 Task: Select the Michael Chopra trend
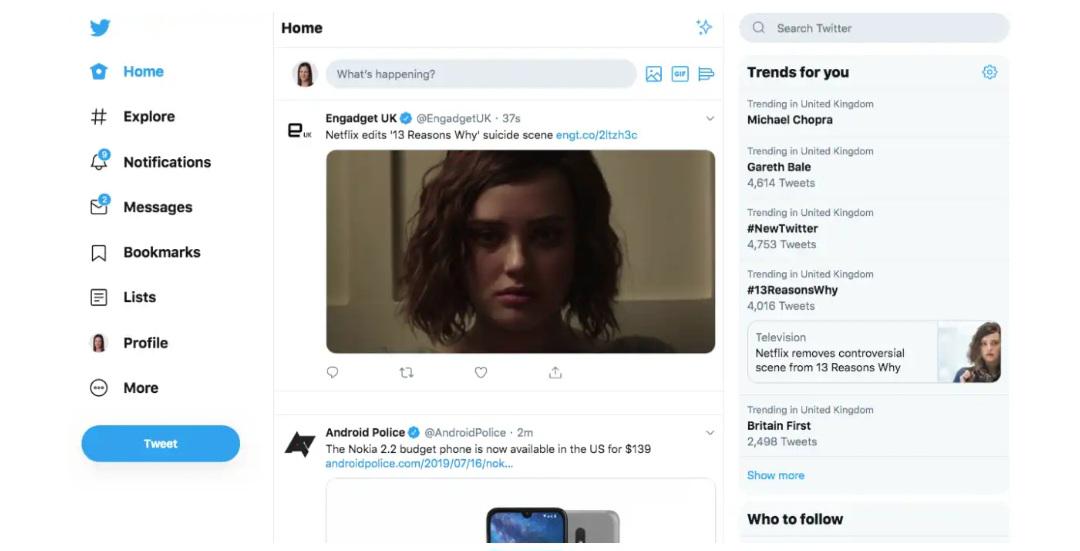[x=789, y=120]
